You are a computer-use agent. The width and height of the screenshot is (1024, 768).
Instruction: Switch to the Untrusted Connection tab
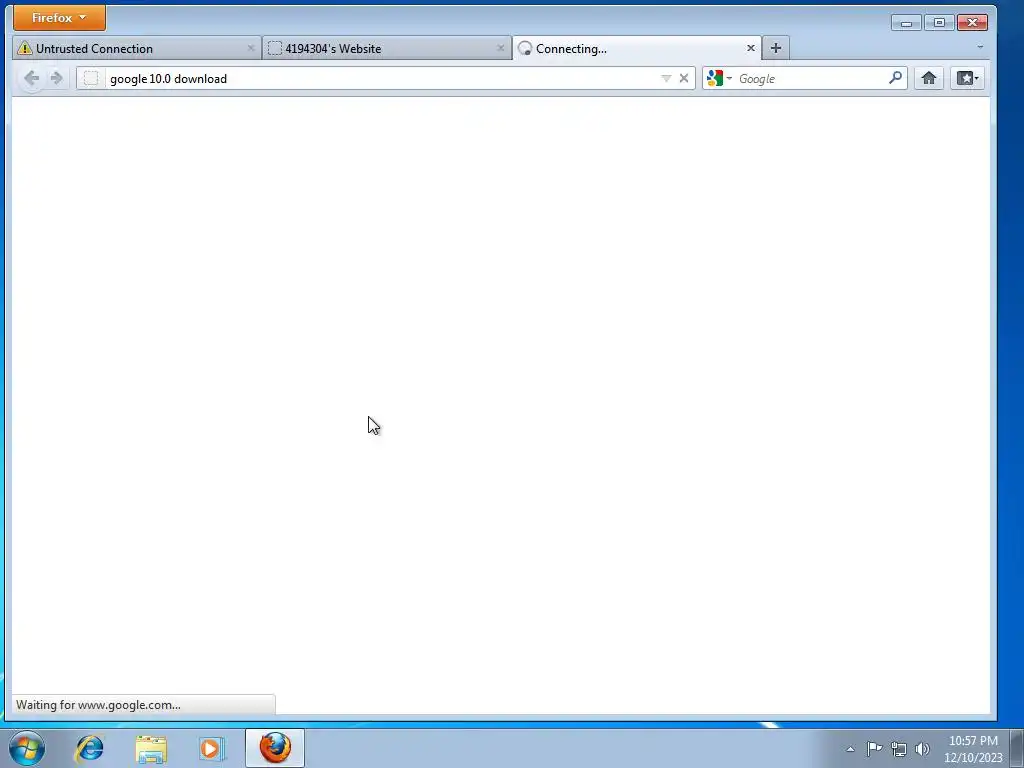[x=136, y=48]
